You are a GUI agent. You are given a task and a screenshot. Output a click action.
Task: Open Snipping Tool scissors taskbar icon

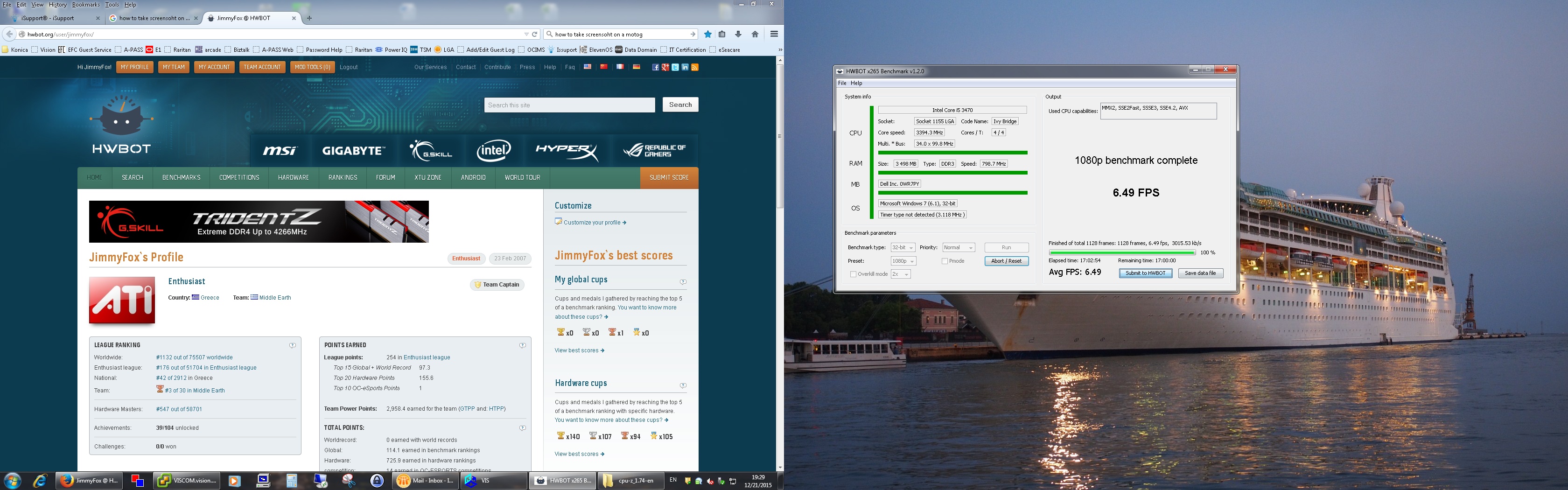[350, 480]
